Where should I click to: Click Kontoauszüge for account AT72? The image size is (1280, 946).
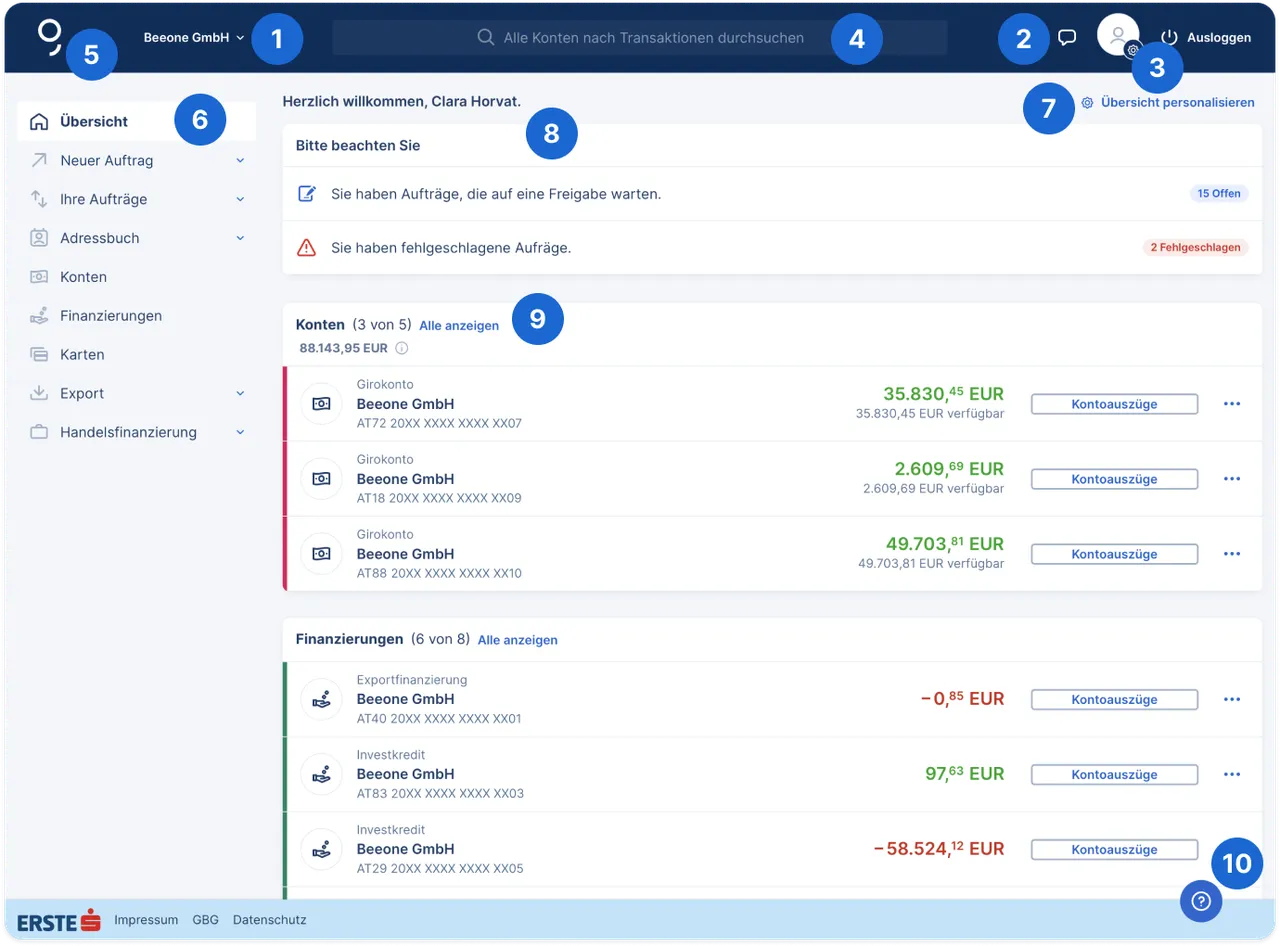pyautogui.click(x=1114, y=404)
